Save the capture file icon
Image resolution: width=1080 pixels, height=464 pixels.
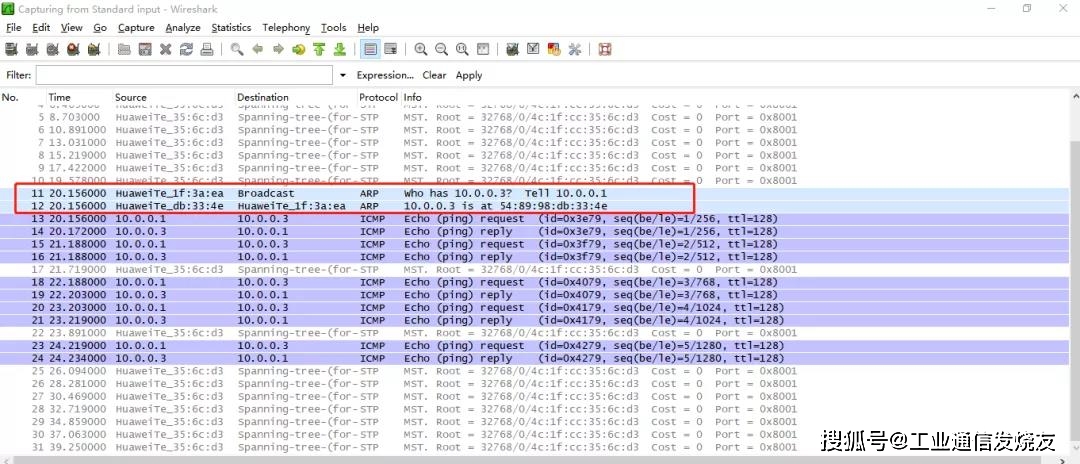click(145, 50)
